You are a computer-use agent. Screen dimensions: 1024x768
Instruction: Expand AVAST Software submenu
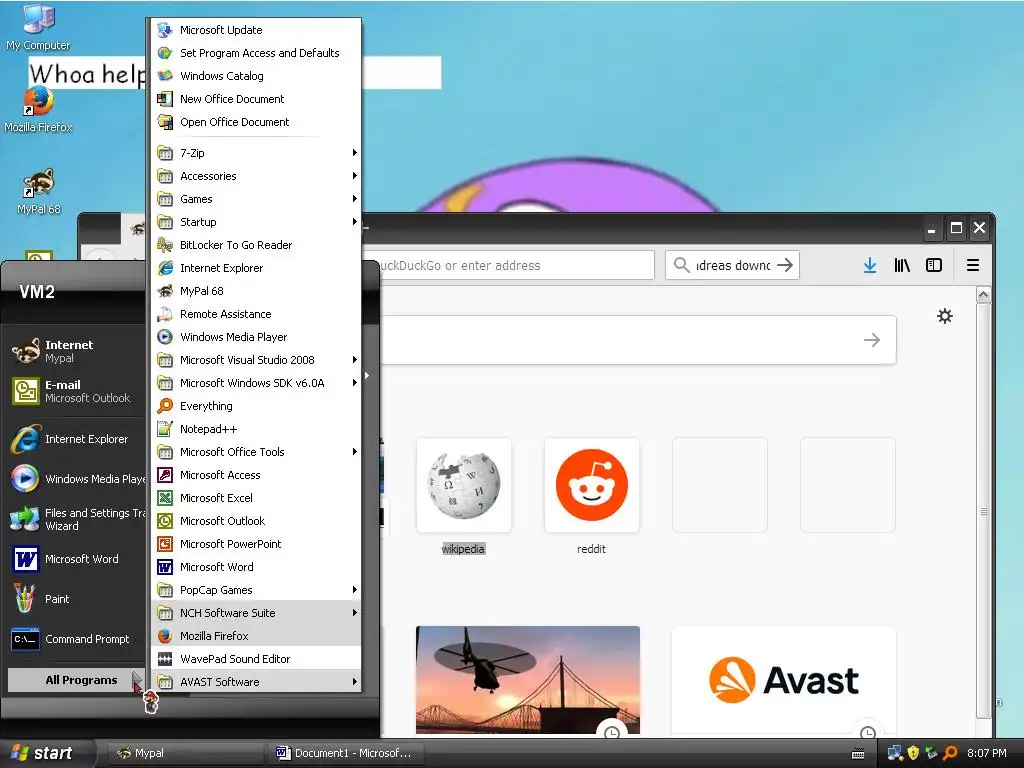[256, 682]
